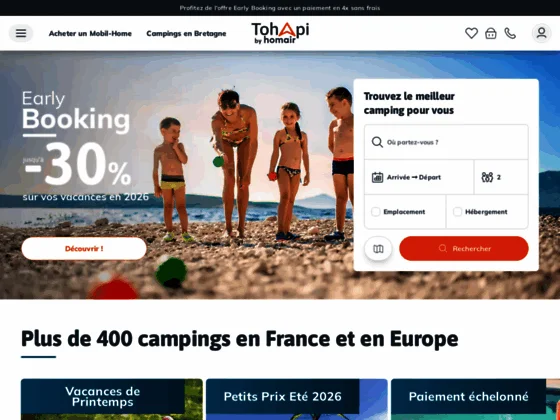
Task: Show campsites on the map icon button
Action: [x=378, y=249]
